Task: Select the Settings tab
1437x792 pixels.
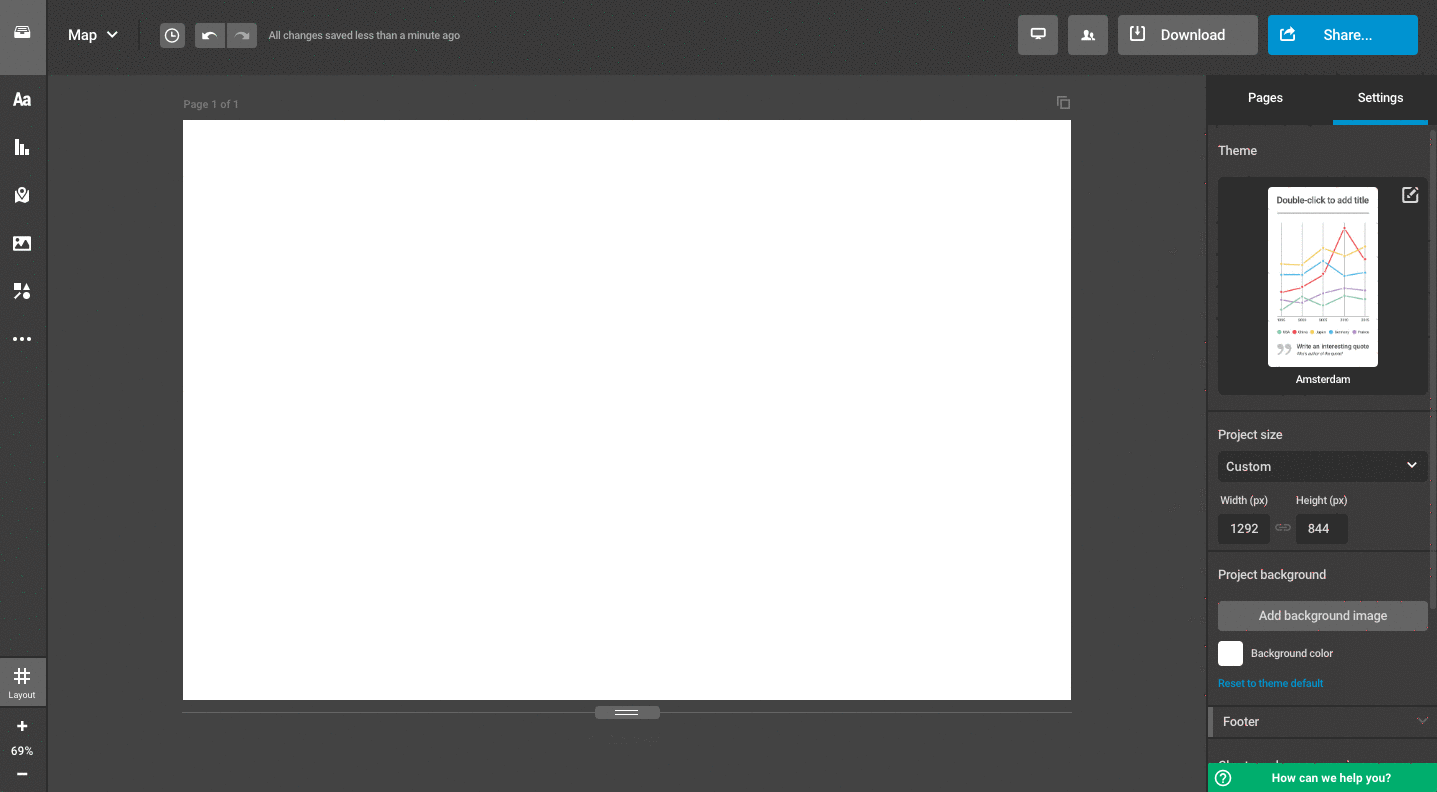Action: tap(1380, 98)
